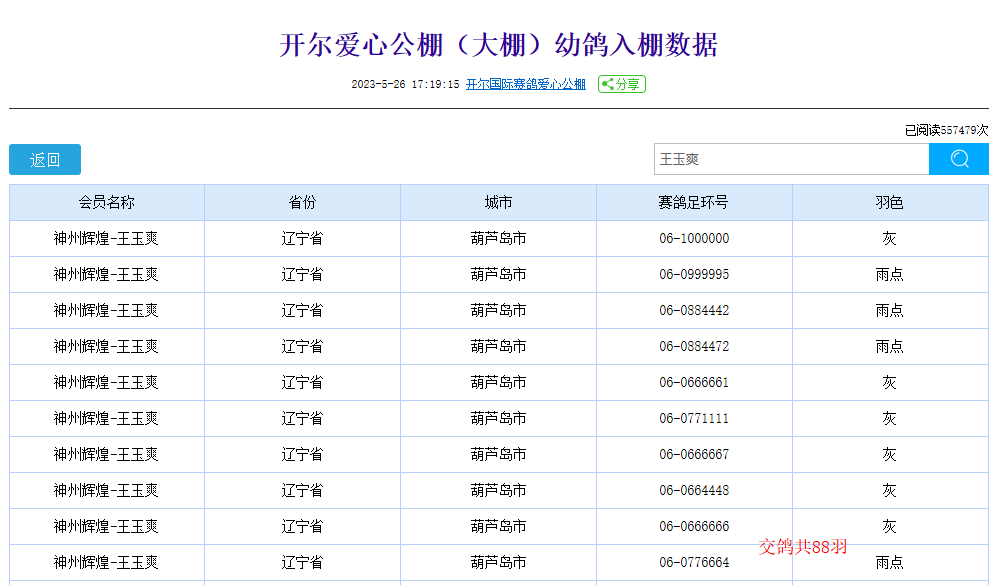
Task: Select ring number 06-0999995 cell
Action: pyautogui.click(x=694, y=275)
